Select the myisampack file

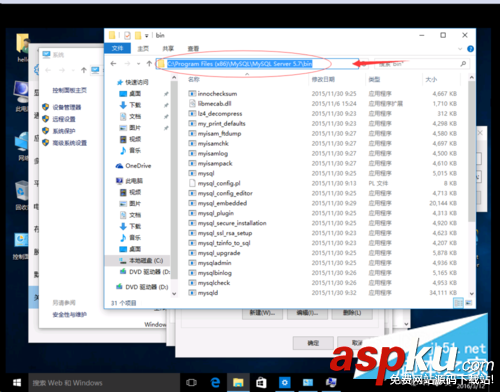(x=215, y=164)
